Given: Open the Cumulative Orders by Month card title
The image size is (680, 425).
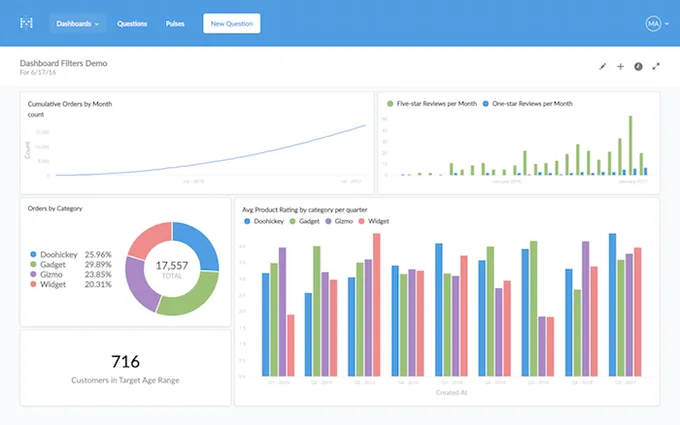Looking at the screenshot, I should [x=70, y=104].
